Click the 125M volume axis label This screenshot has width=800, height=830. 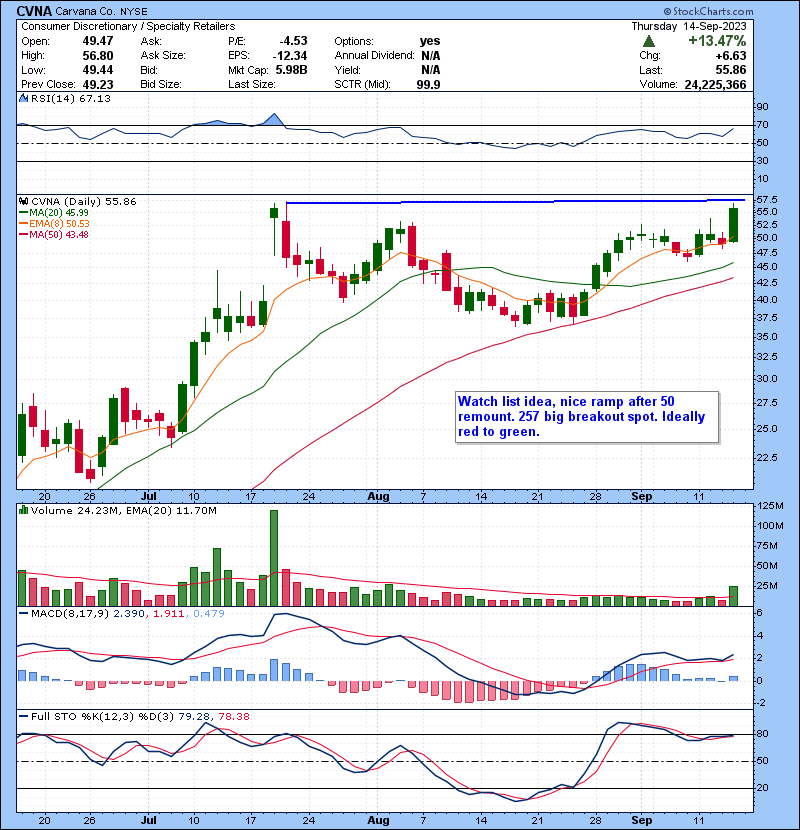pos(770,506)
